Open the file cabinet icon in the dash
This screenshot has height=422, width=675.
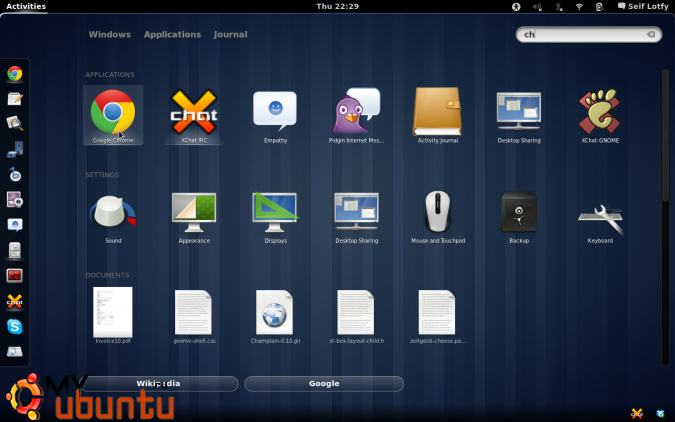(15, 250)
